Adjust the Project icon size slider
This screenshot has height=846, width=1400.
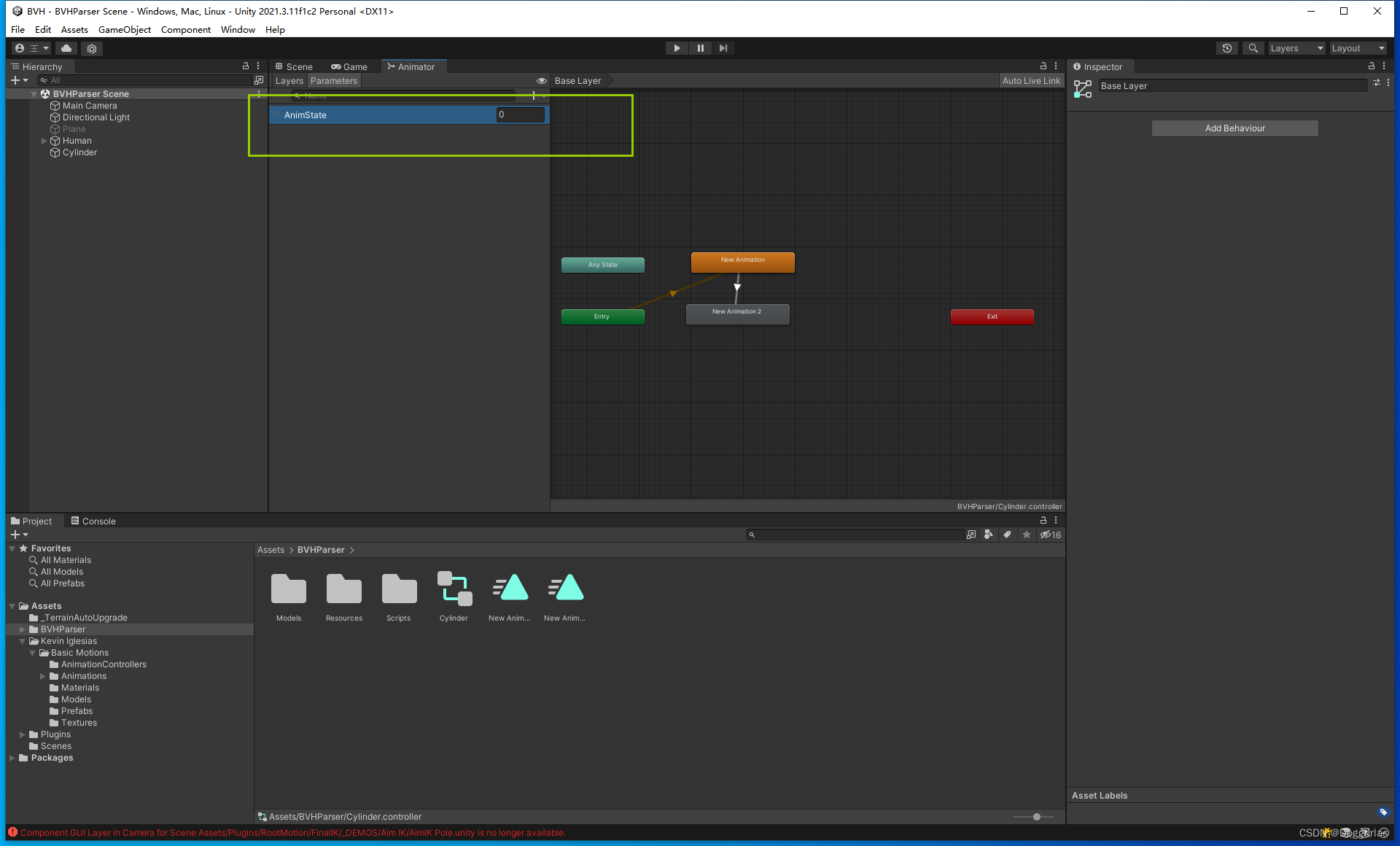click(1036, 817)
